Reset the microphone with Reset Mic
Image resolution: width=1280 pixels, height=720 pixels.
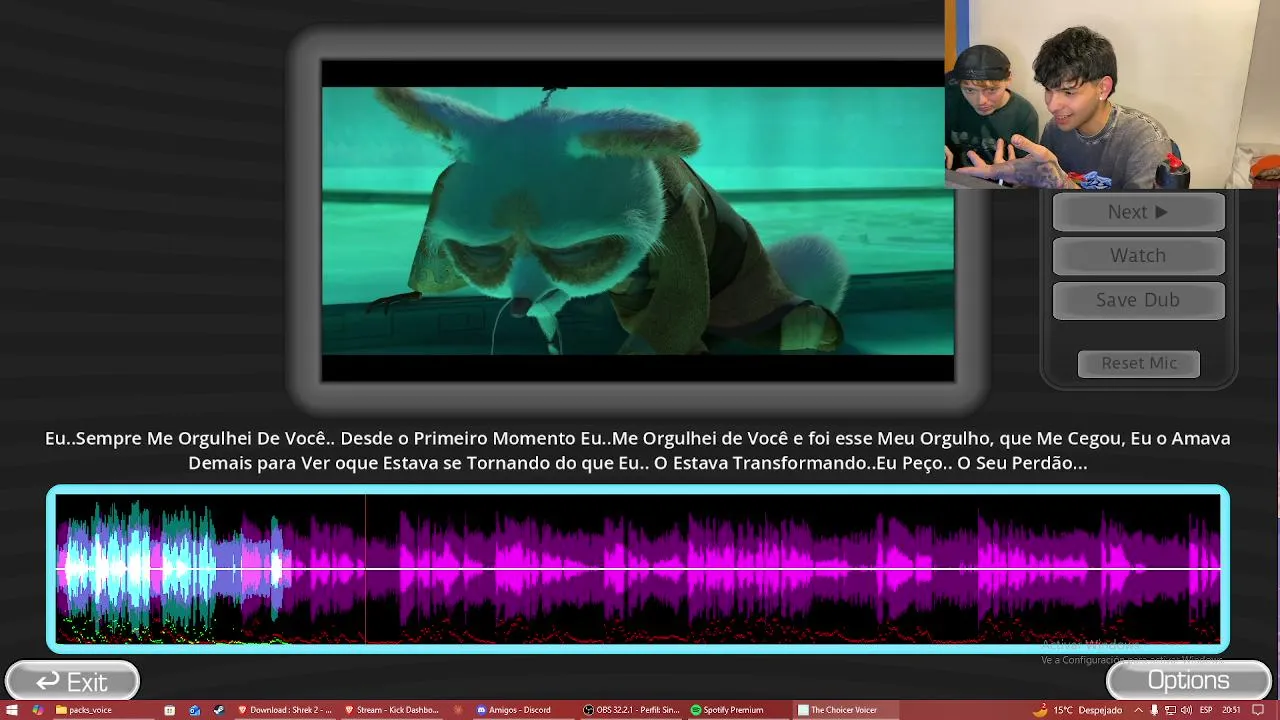pos(1139,363)
